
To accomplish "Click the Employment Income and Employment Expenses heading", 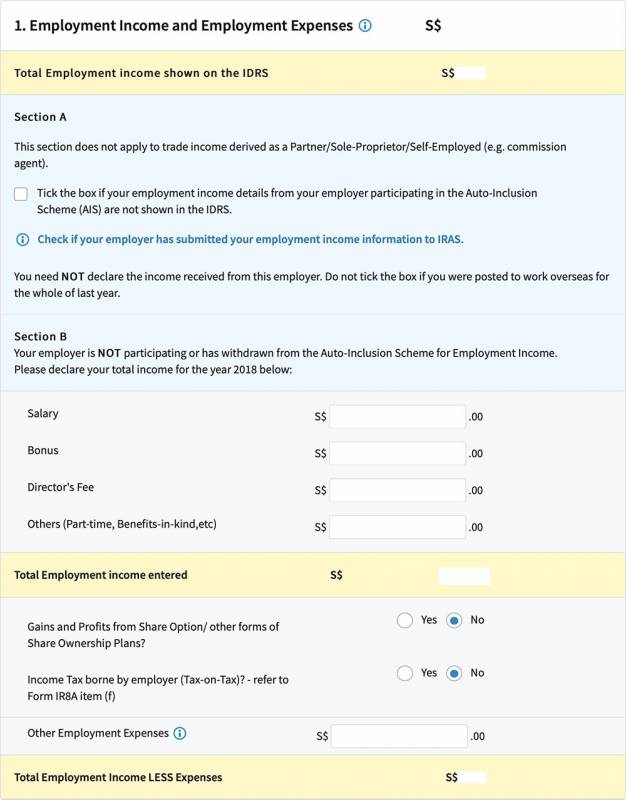I will point(183,26).
